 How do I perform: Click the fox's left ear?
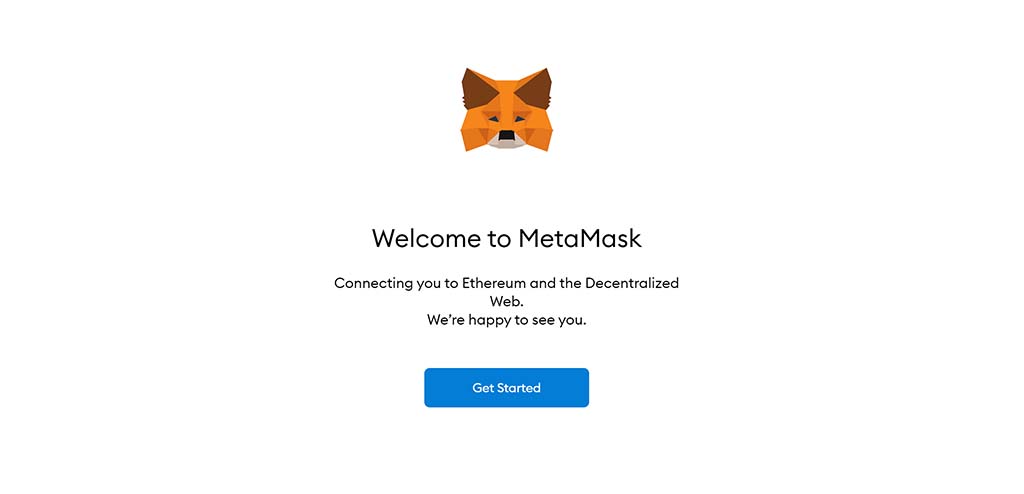(478, 90)
